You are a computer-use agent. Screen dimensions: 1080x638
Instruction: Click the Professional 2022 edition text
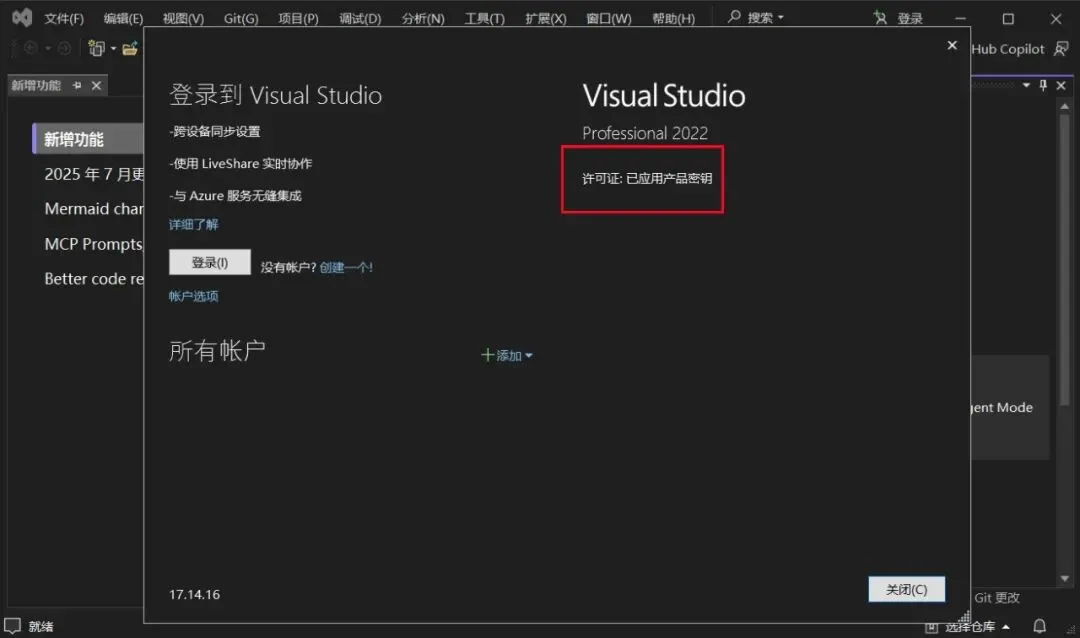coord(645,133)
